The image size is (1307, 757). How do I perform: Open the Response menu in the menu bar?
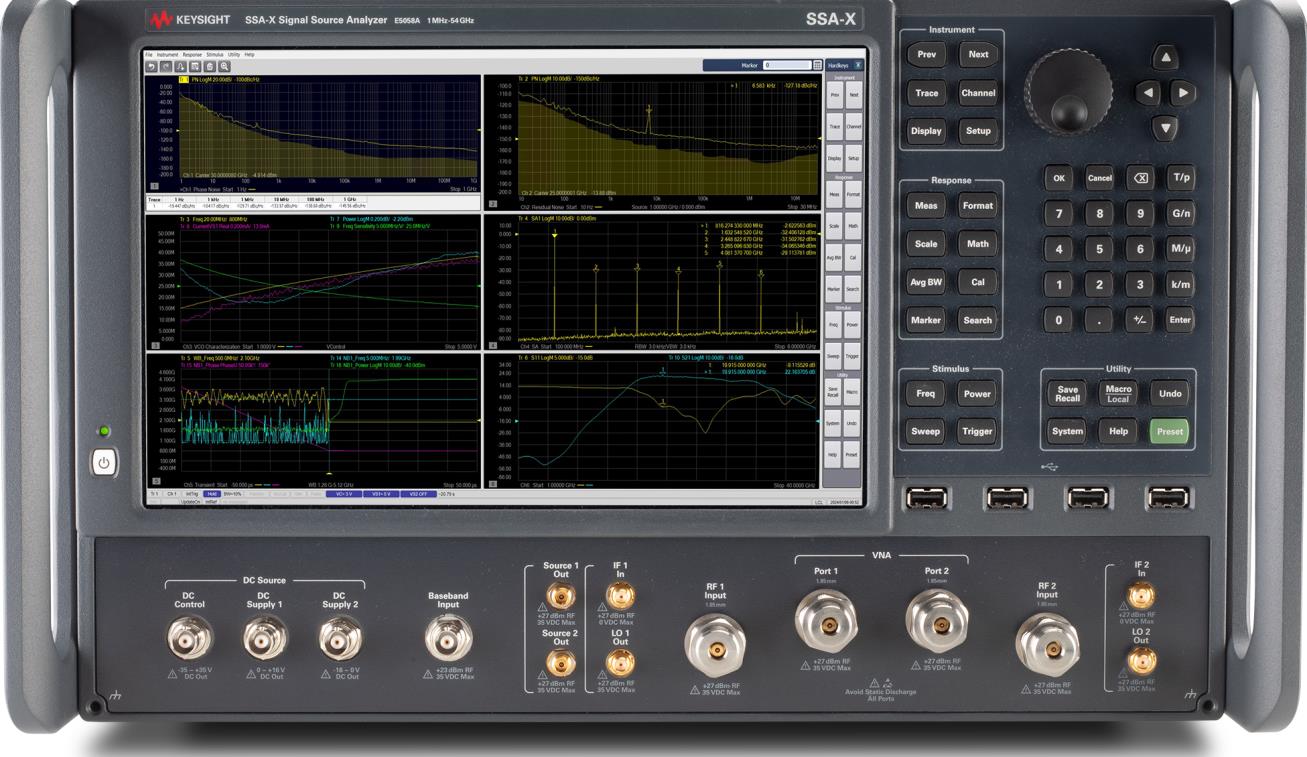pyautogui.click(x=191, y=54)
